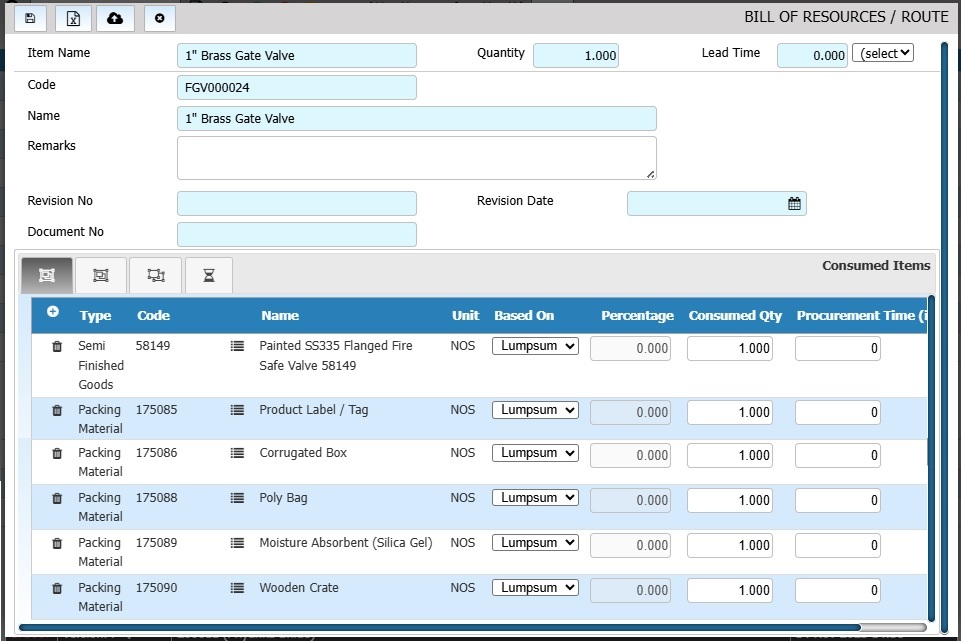Click the Consumed Items heading
Screen dimensions: 961x641
click(x=875, y=265)
